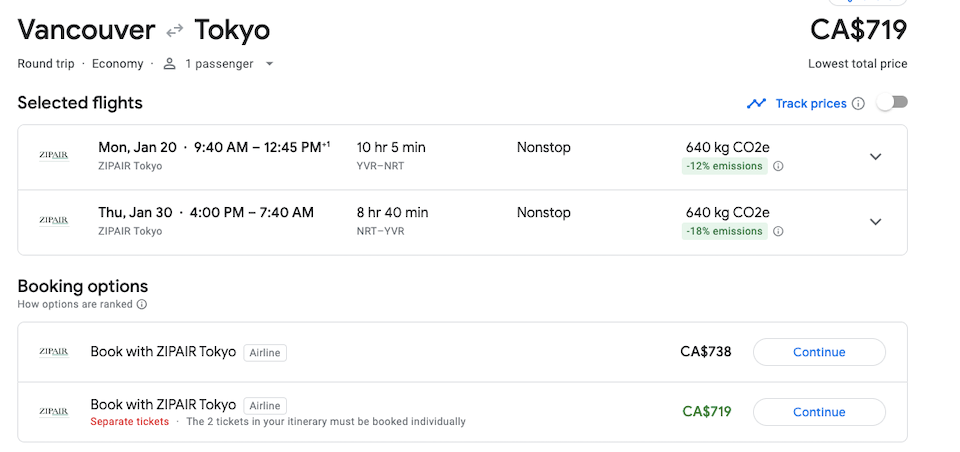This screenshot has height=452, width=960.
Task: Click the -12% emissions info icon
Action: 778,166
